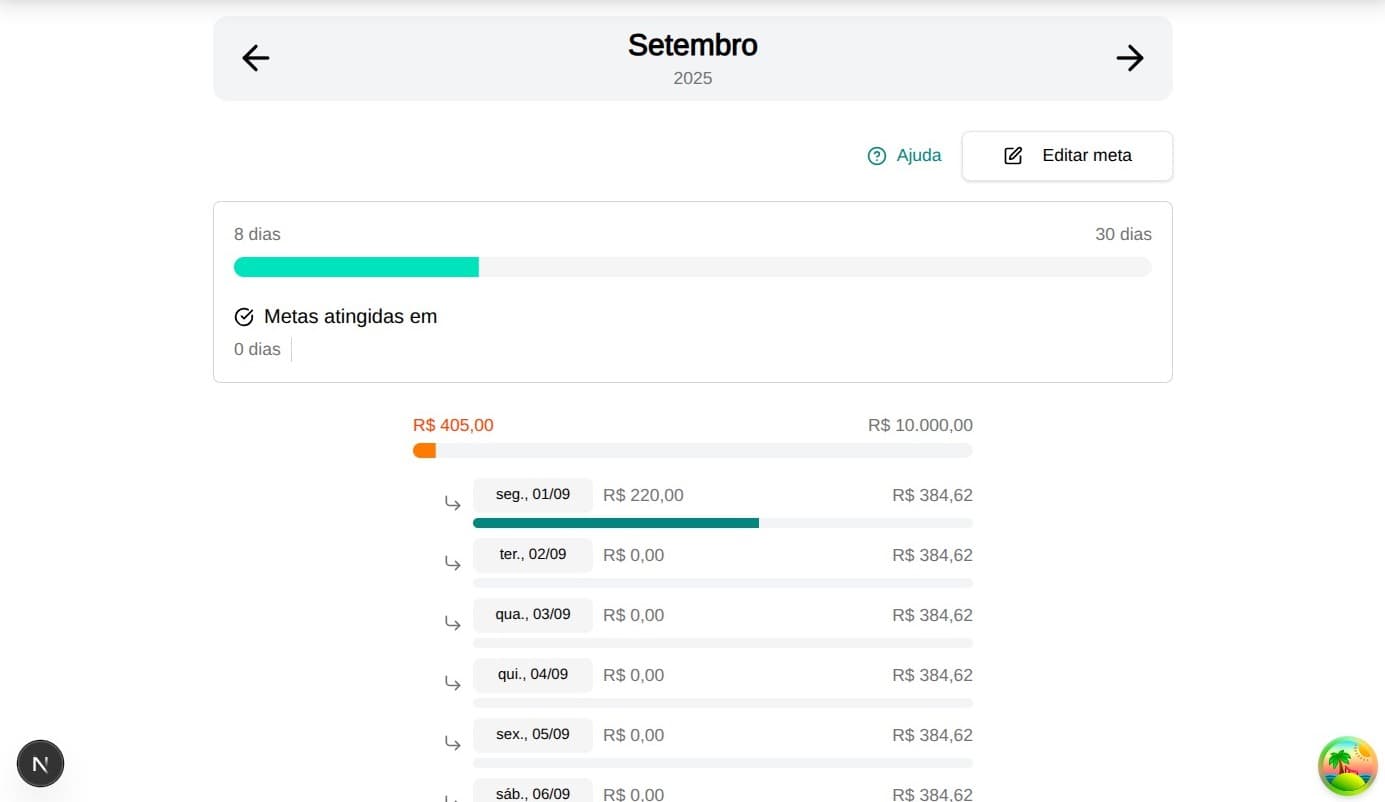Select the ter., 02/09 date chip
The width and height of the screenshot is (1385, 802).
pyautogui.click(x=532, y=555)
